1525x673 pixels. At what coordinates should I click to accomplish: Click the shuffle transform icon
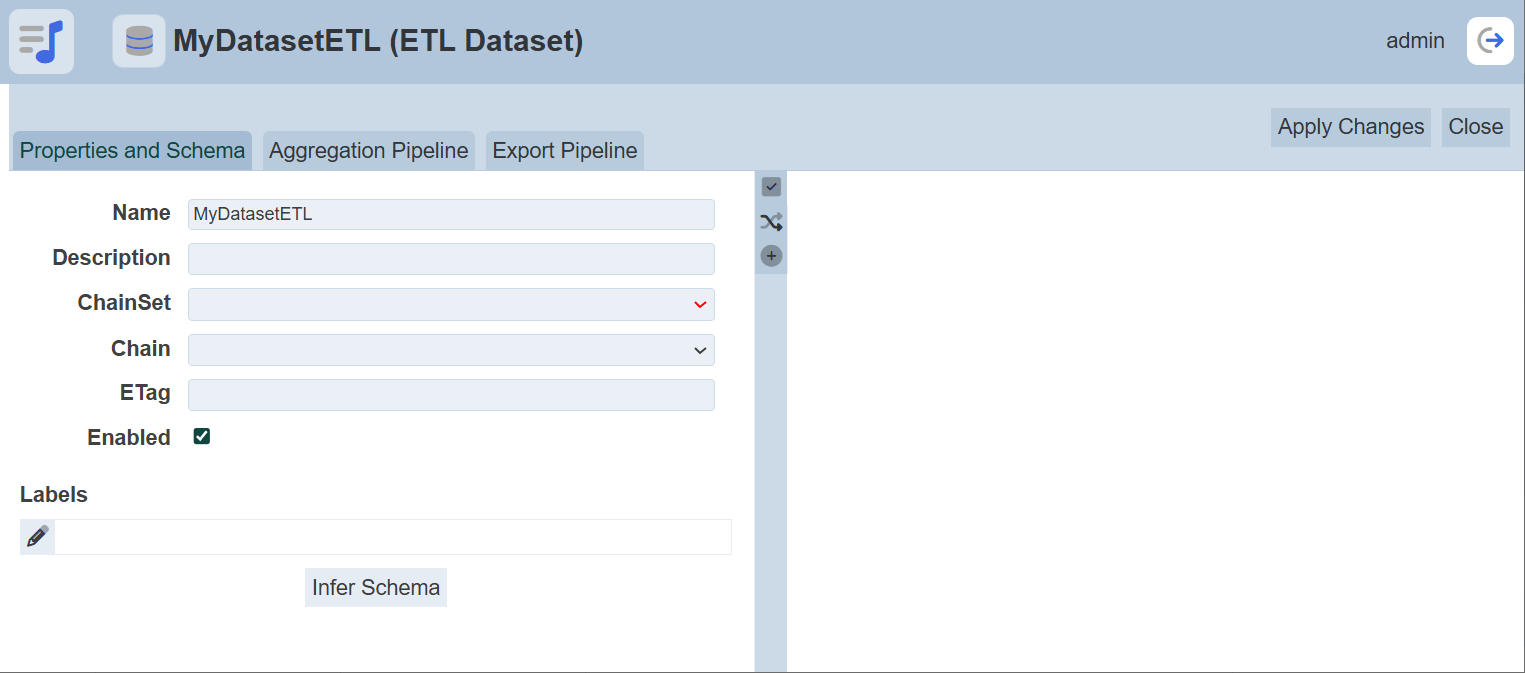771,221
